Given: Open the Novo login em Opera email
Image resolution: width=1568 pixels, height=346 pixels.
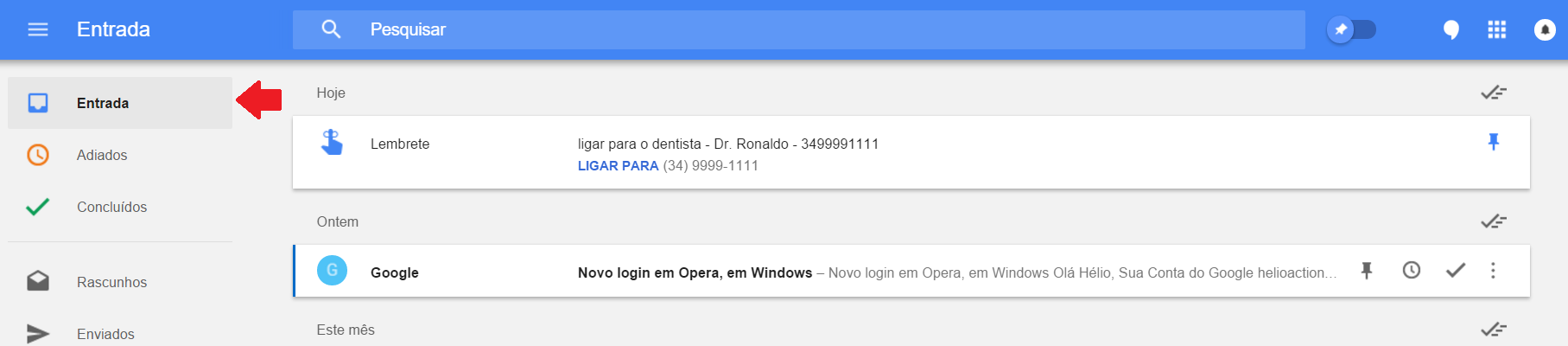Looking at the screenshot, I should (911, 271).
